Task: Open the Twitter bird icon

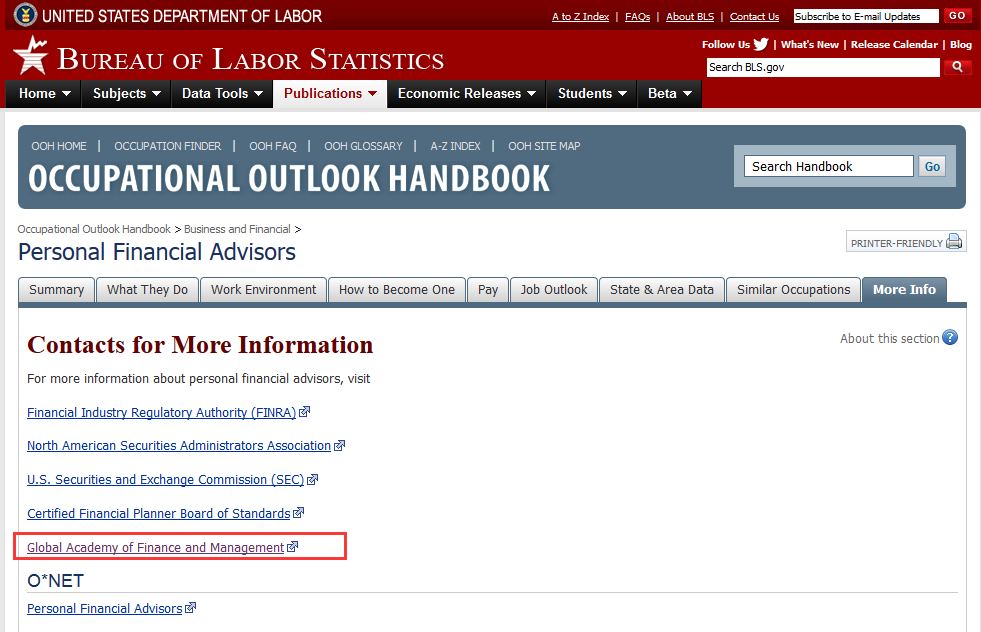Action: [761, 44]
